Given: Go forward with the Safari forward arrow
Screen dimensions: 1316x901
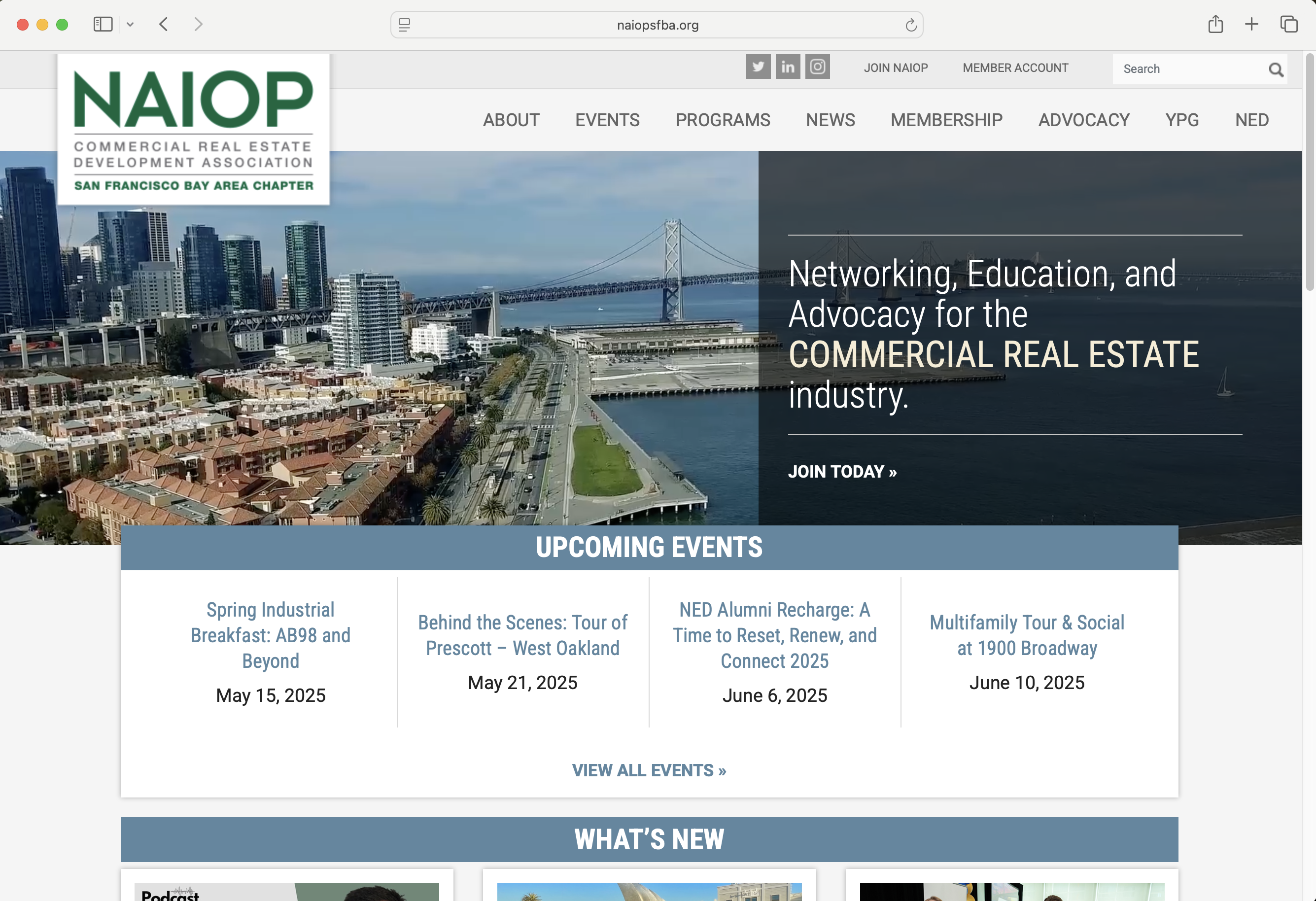Looking at the screenshot, I should pyautogui.click(x=198, y=24).
